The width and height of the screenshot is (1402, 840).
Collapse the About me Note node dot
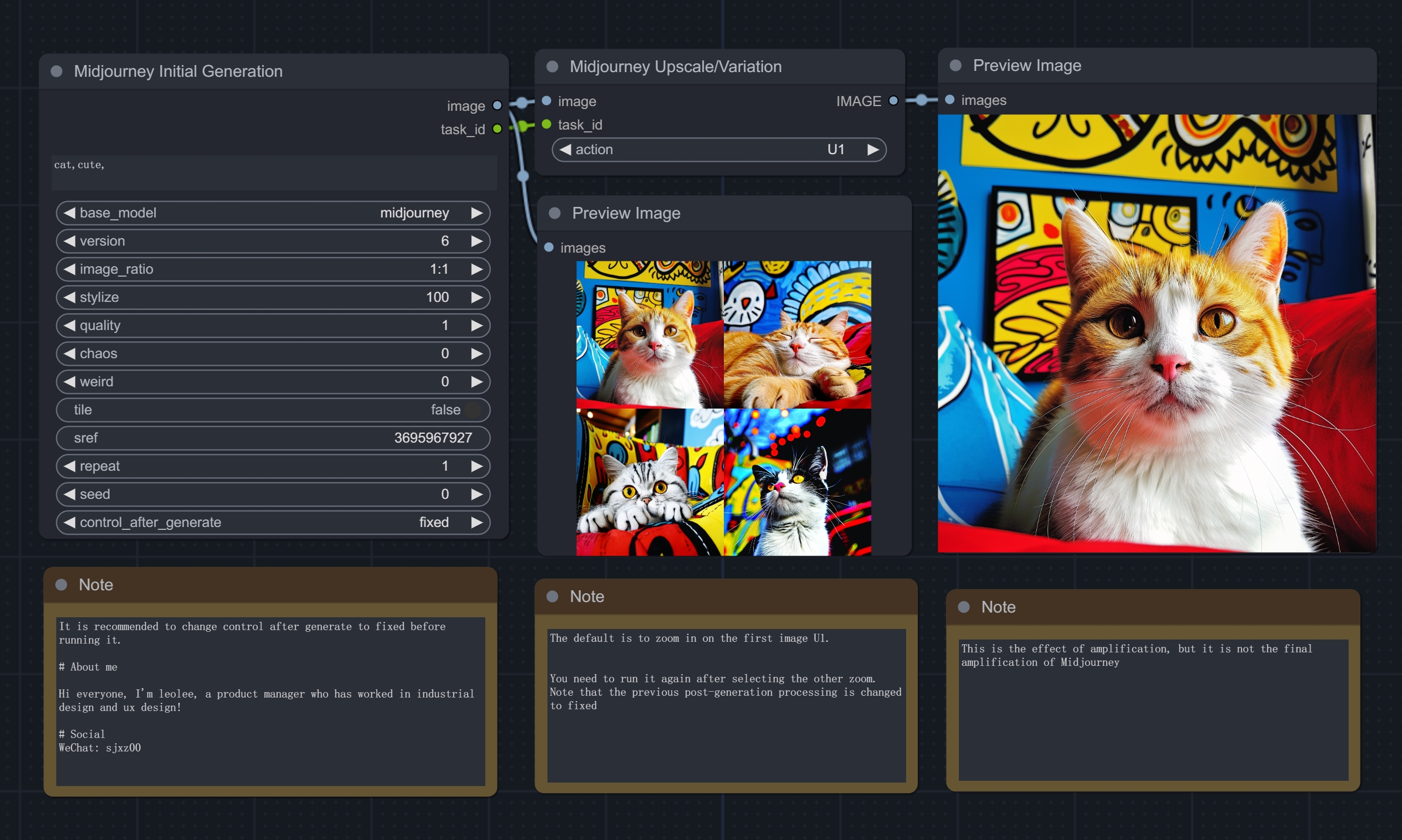[61, 584]
